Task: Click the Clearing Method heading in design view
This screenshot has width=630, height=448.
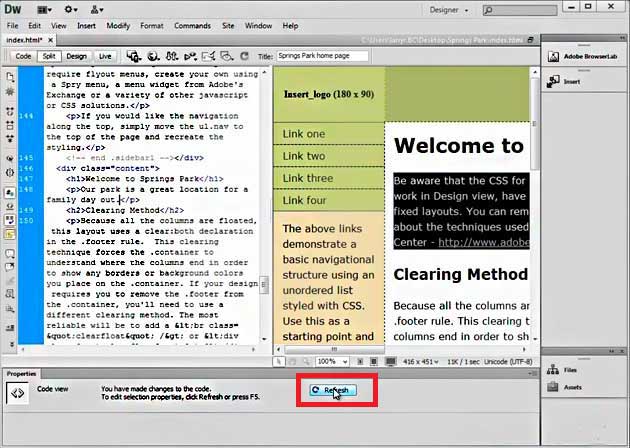Action: click(460, 274)
